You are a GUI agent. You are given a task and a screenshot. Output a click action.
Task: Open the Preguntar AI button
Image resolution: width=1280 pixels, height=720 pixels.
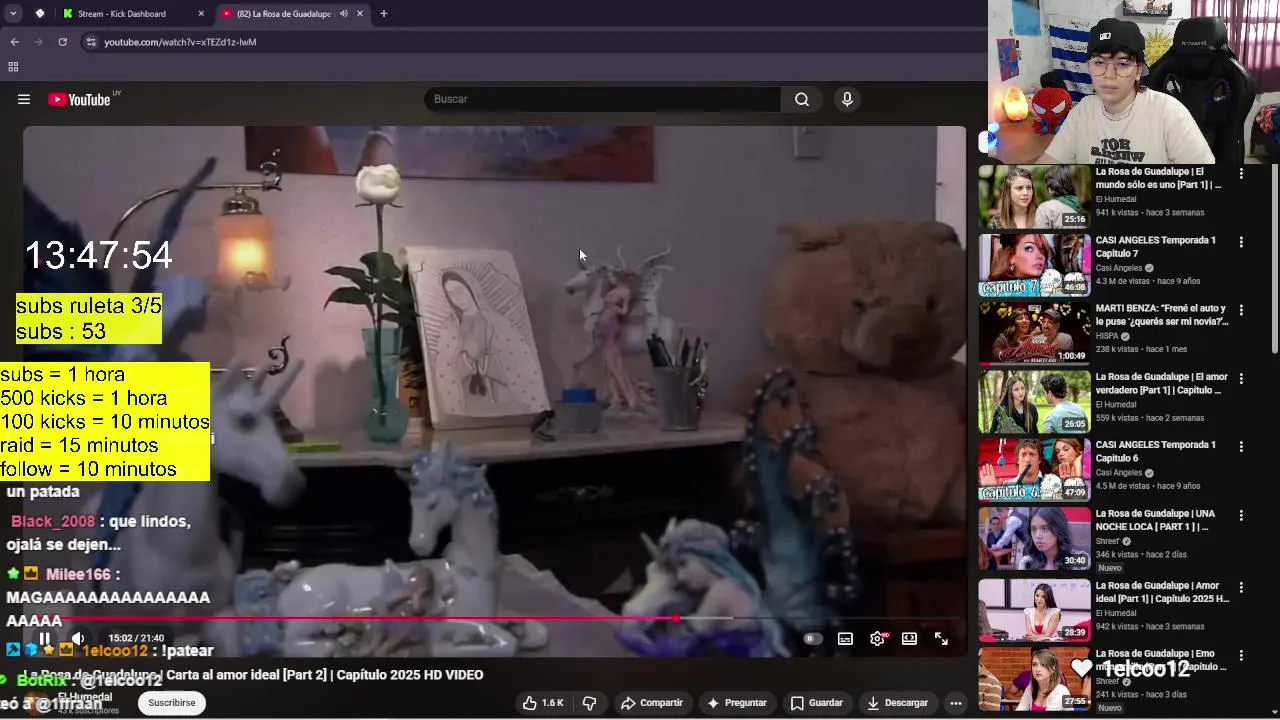pos(737,703)
